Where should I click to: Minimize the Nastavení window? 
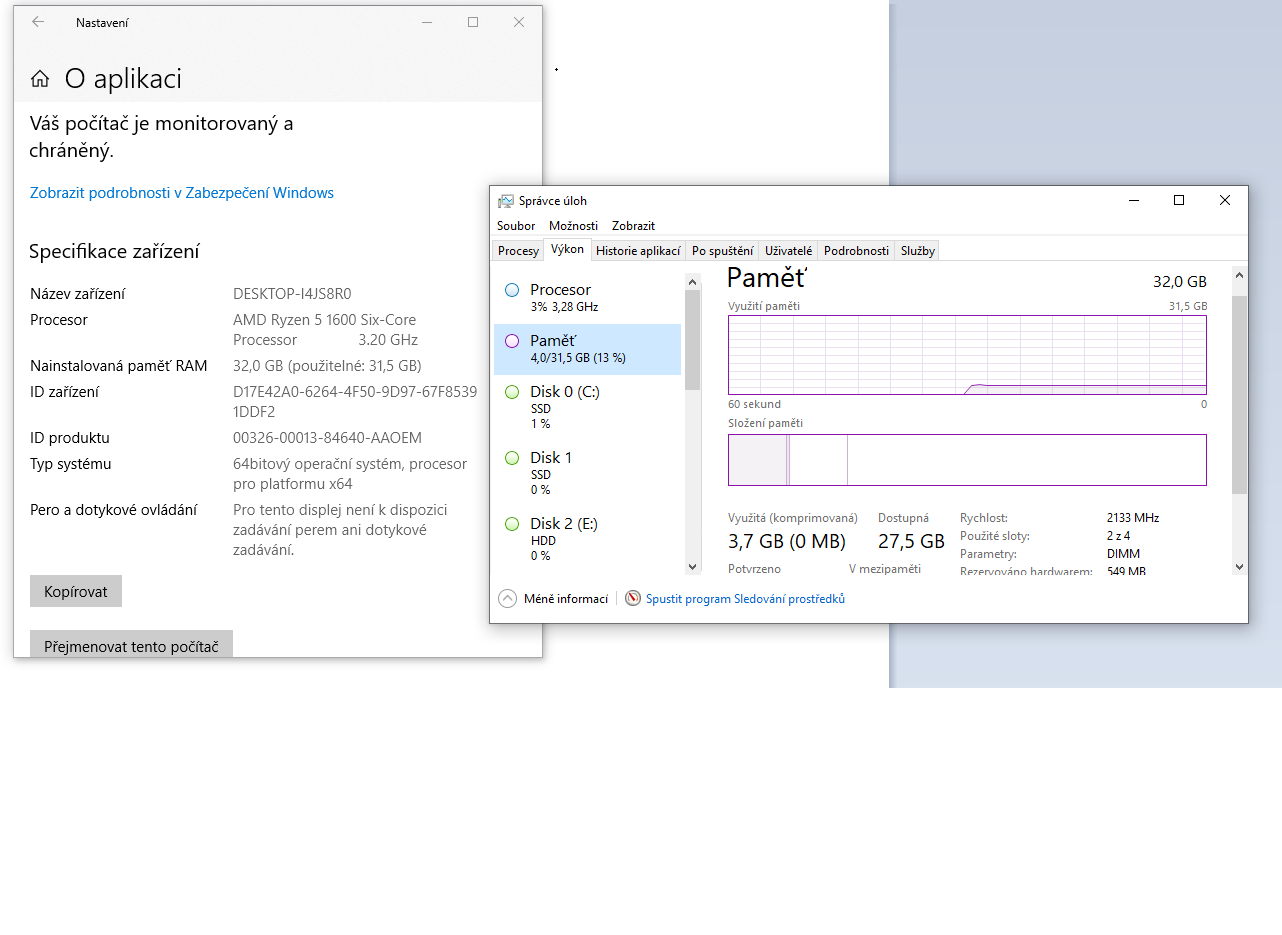pos(427,22)
